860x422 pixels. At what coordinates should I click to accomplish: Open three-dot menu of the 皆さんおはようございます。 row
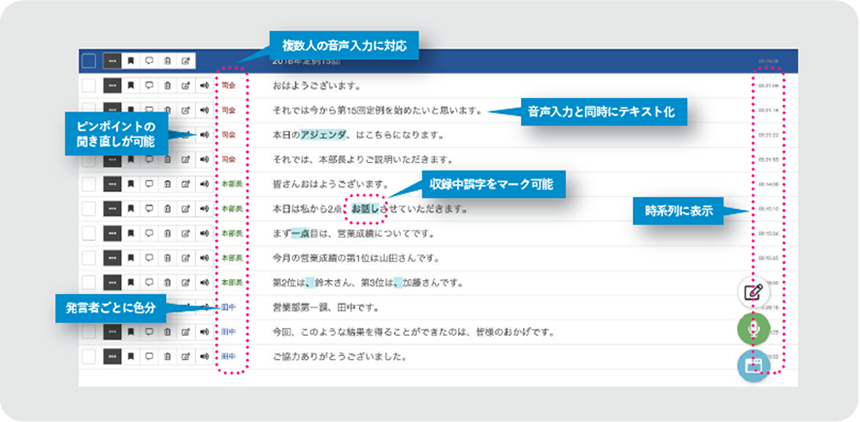(x=112, y=184)
